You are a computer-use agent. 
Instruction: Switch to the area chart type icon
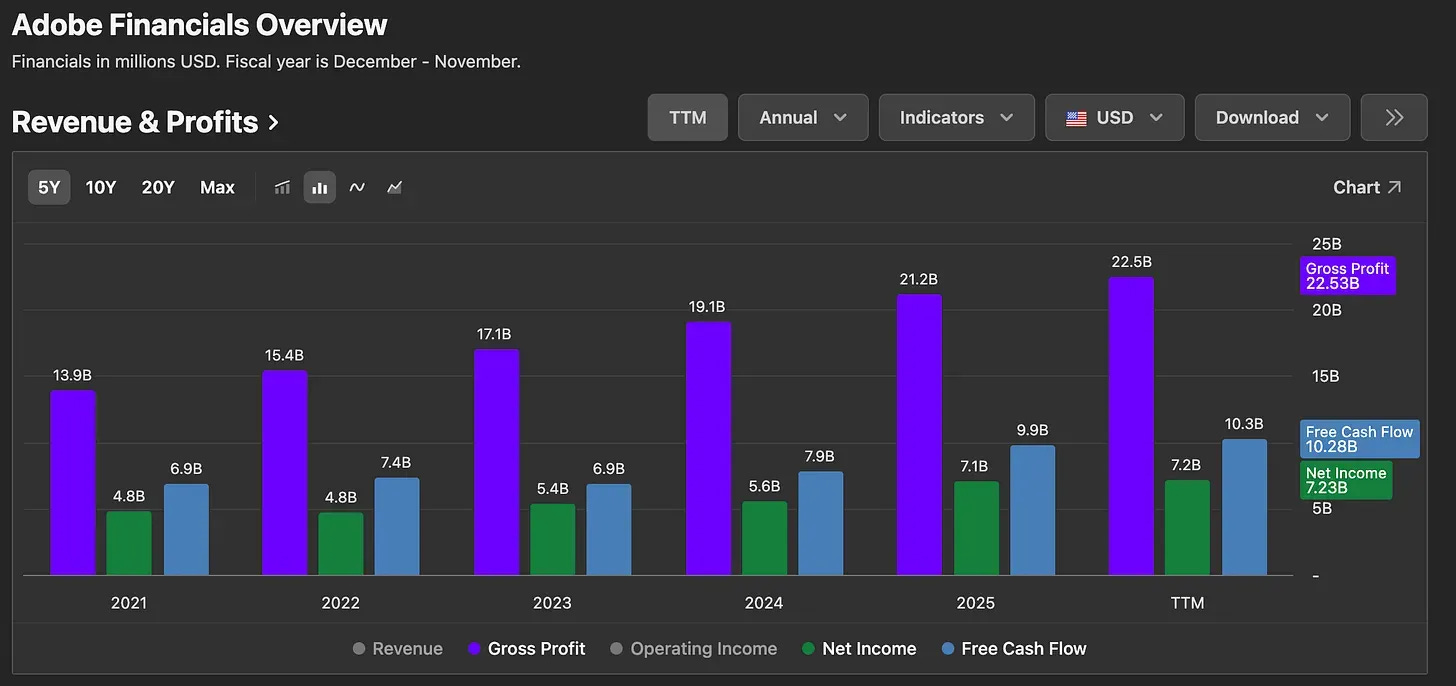[395, 187]
